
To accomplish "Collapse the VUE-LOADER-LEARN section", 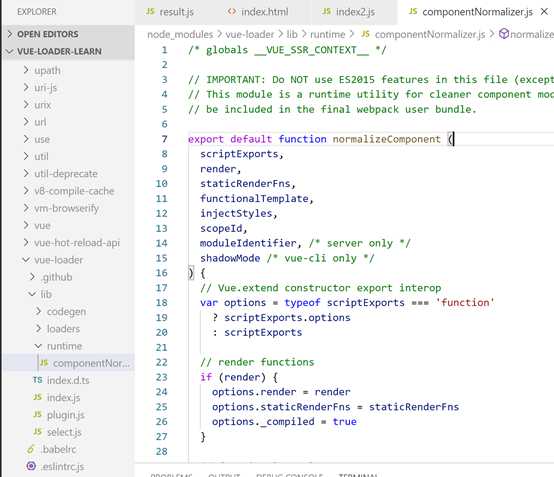I will [x=10, y=51].
